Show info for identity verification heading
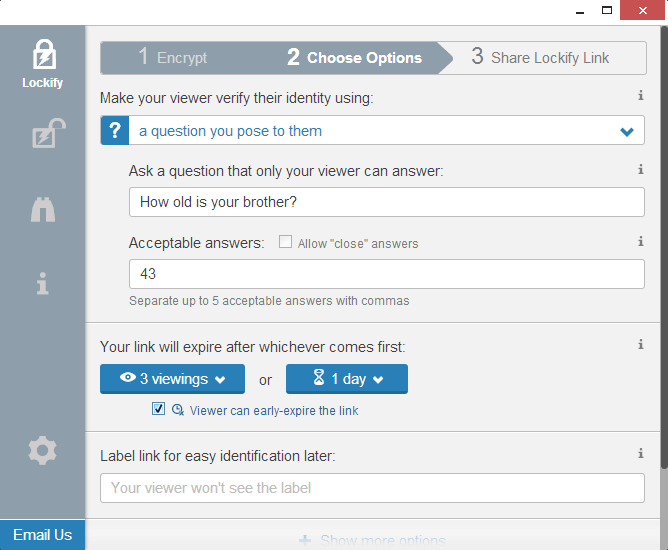The width and height of the screenshot is (668, 550). 640,95
